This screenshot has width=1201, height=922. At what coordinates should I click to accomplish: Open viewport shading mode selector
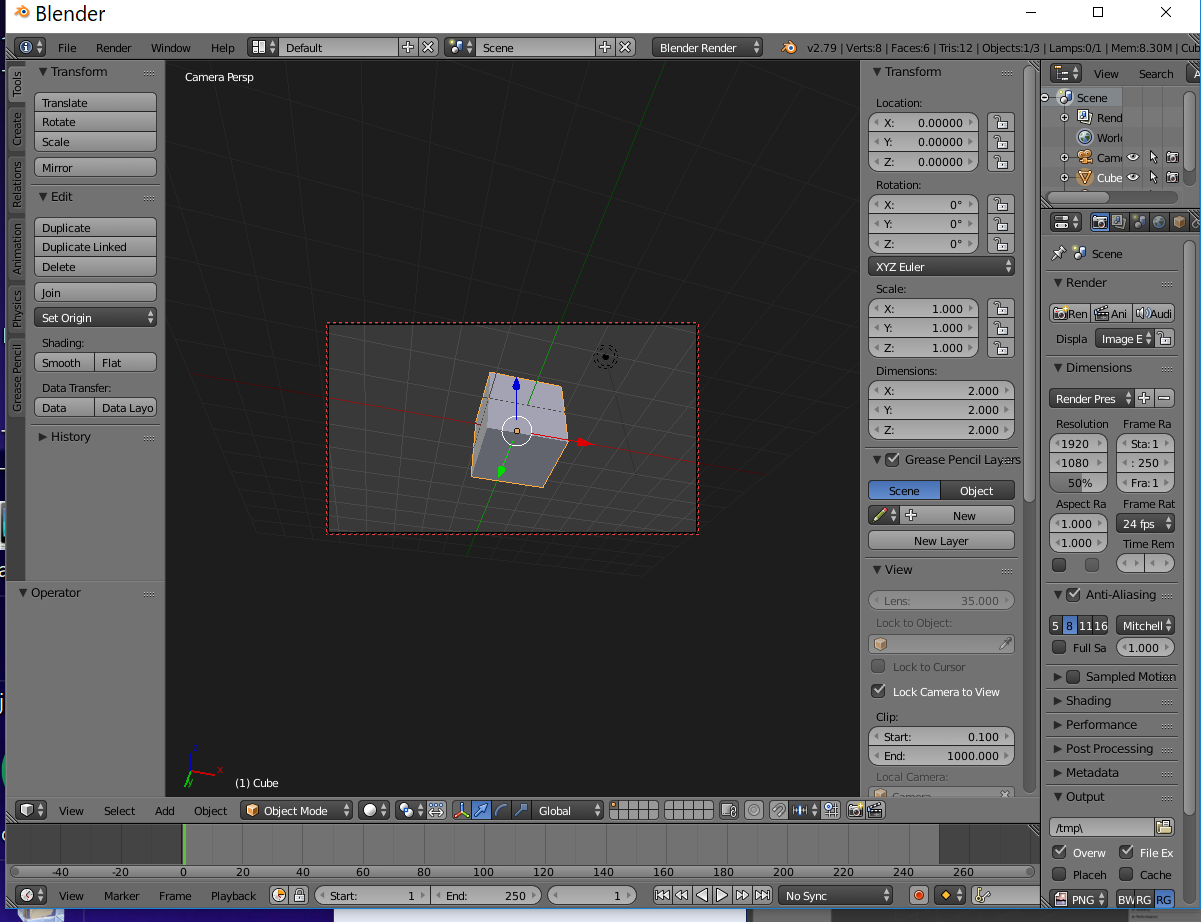pos(375,810)
